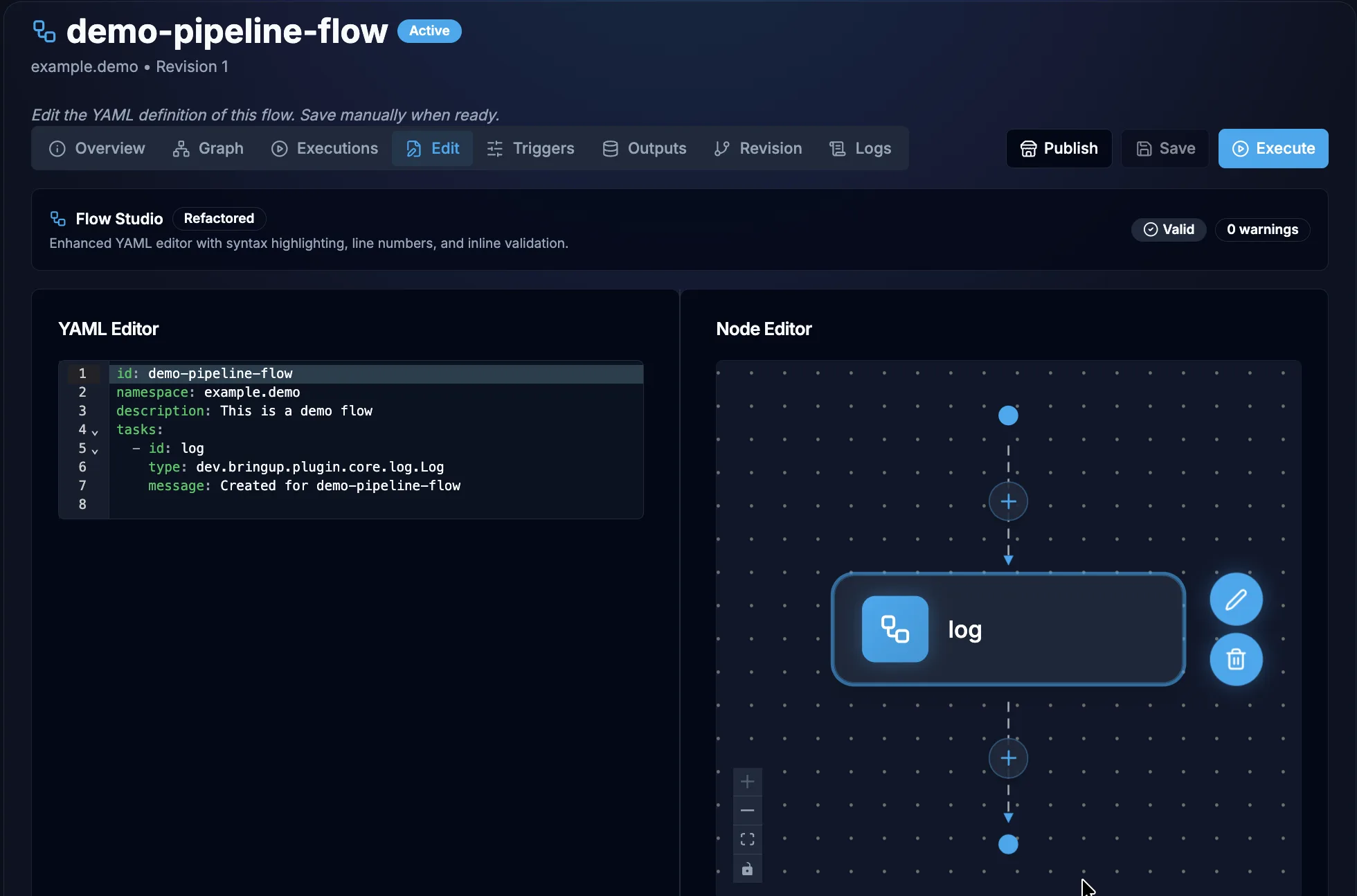Click the end node dot in Node Editor
1357x896 pixels.
pos(1008,844)
